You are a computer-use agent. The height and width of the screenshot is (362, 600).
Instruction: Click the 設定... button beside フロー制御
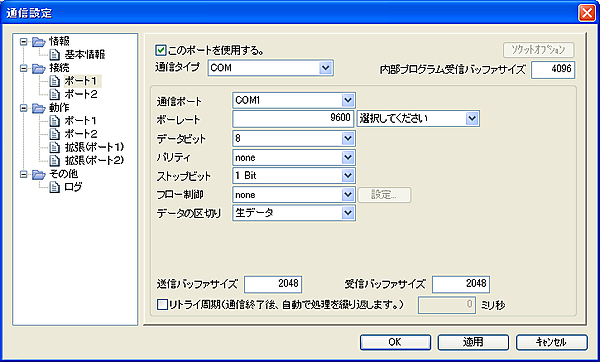point(384,195)
